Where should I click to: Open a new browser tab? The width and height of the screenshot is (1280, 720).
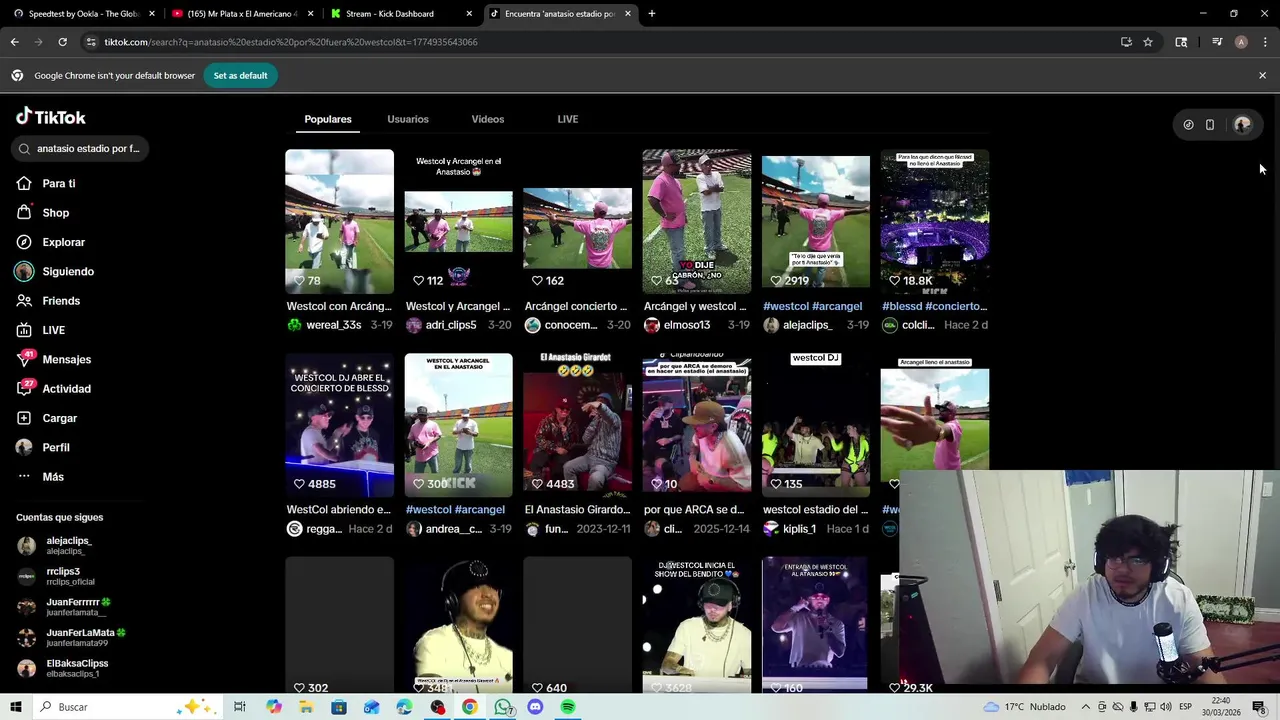pos(652,14)
